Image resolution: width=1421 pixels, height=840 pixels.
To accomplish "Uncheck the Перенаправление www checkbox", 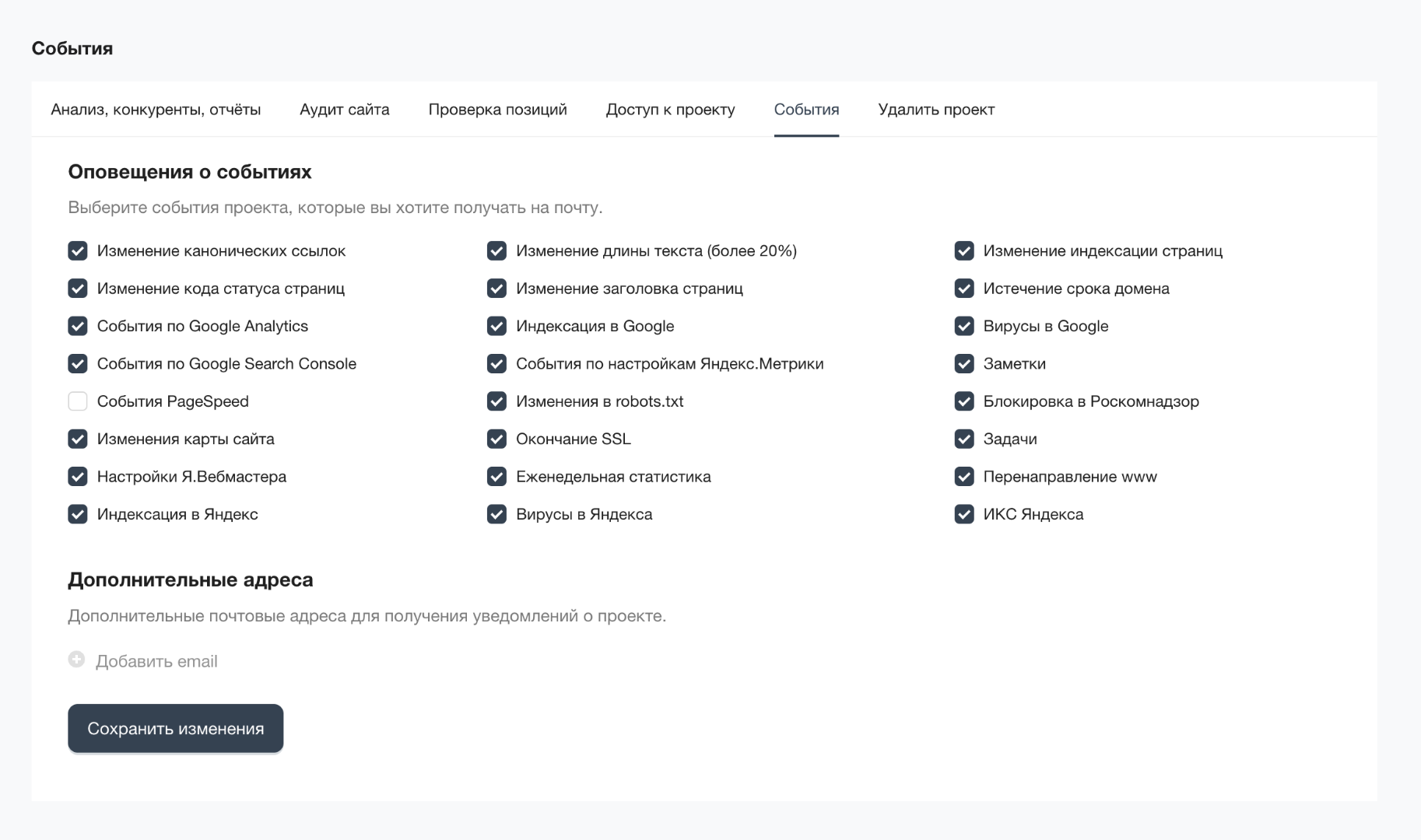I will pyautogui.click(x=964, y=477).
